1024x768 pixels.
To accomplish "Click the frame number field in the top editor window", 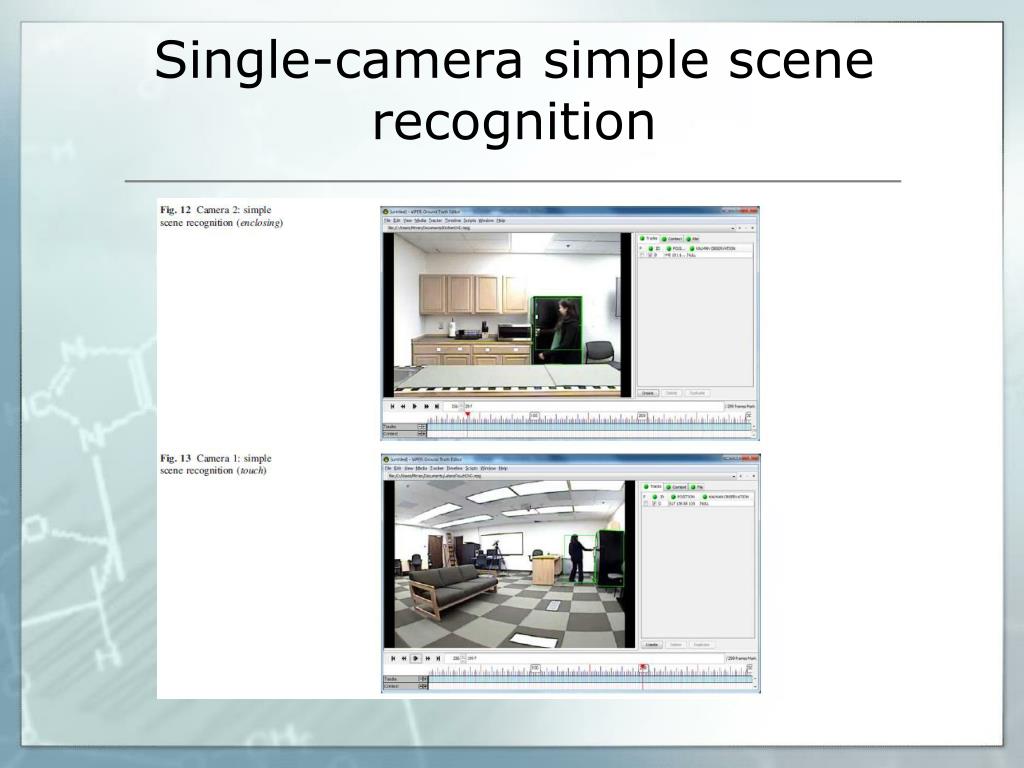I will [453, 406].
